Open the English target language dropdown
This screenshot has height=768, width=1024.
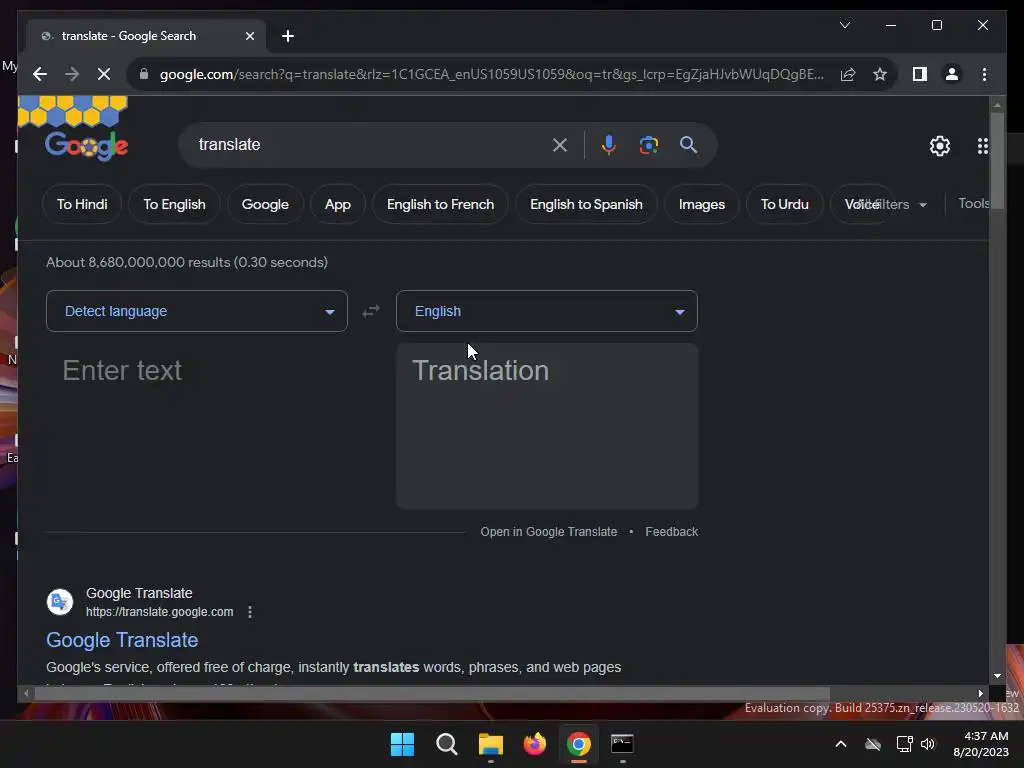(x=547, y=311)
